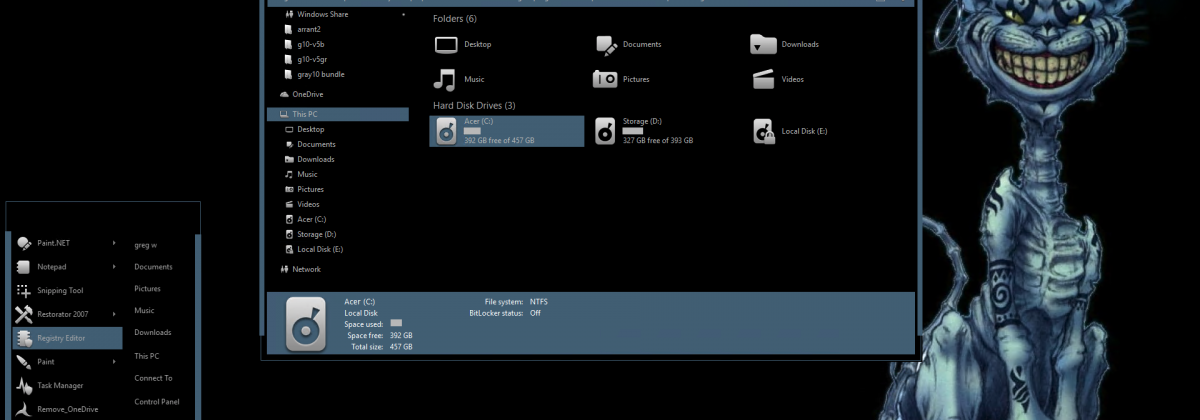Open Documents from start menu right column

coord(153,267)
